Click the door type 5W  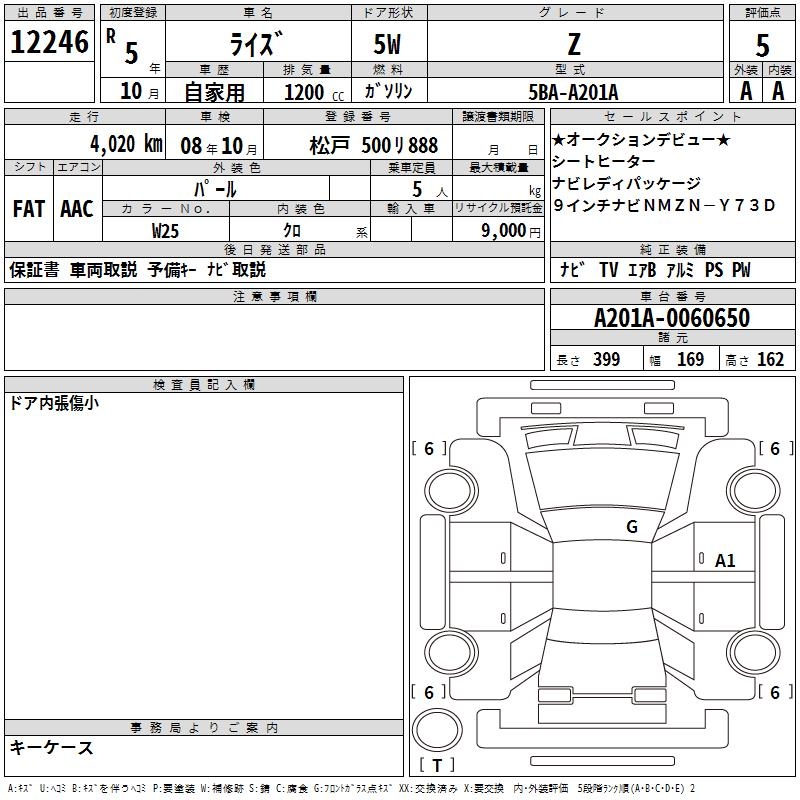coord(387,44)
